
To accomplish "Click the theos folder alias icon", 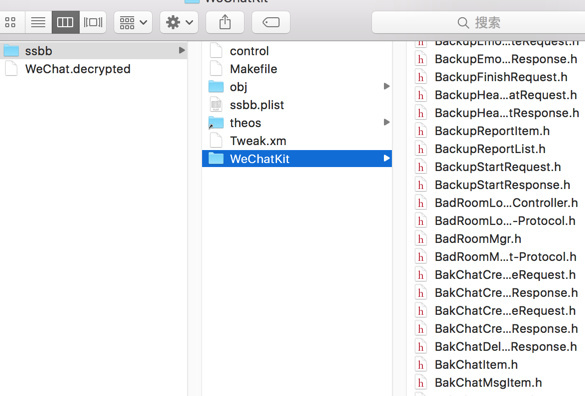I will coord(216,122).
